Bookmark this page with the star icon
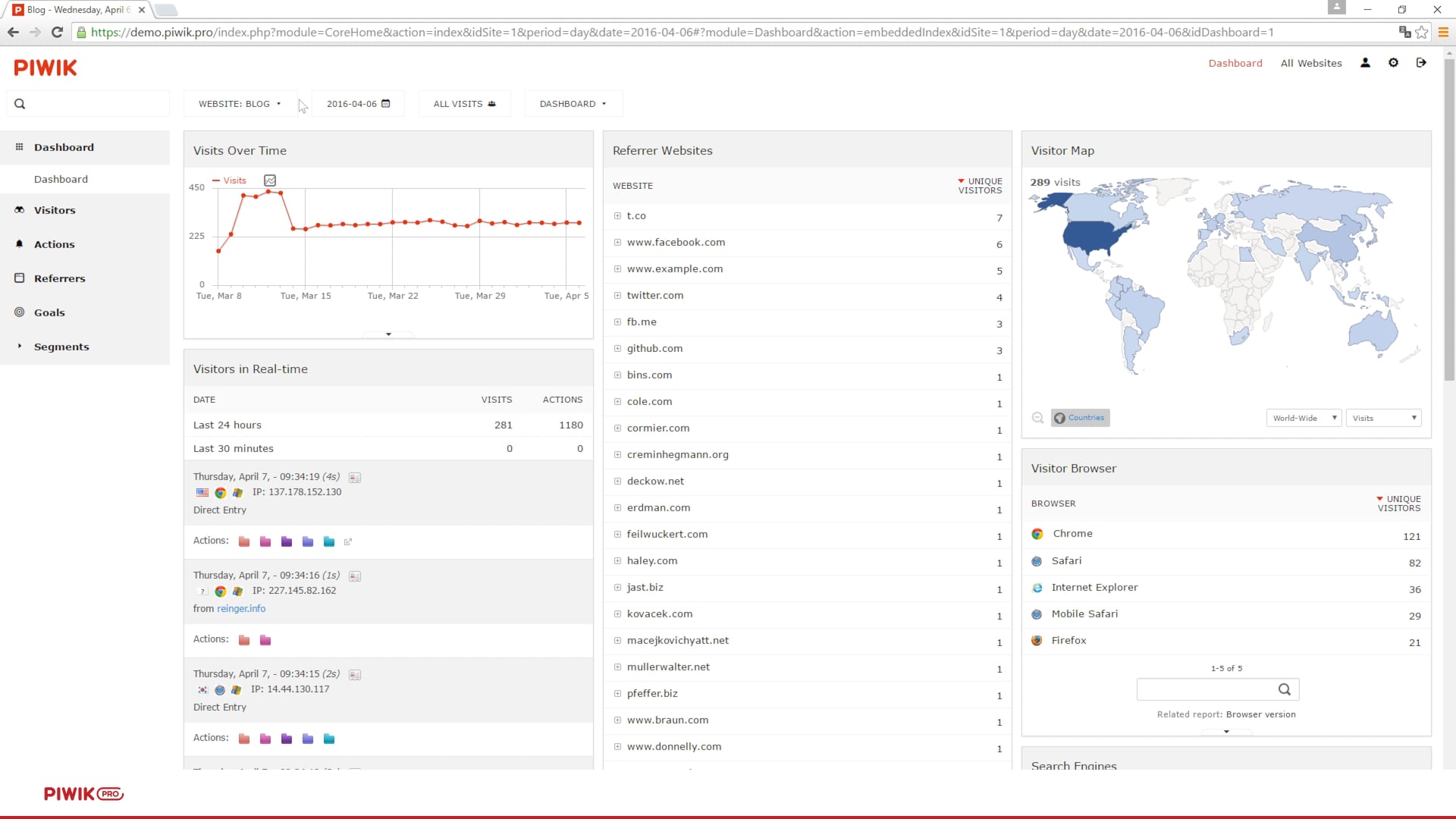This screenshot has height=819, width=1456. pos(1422,32)
